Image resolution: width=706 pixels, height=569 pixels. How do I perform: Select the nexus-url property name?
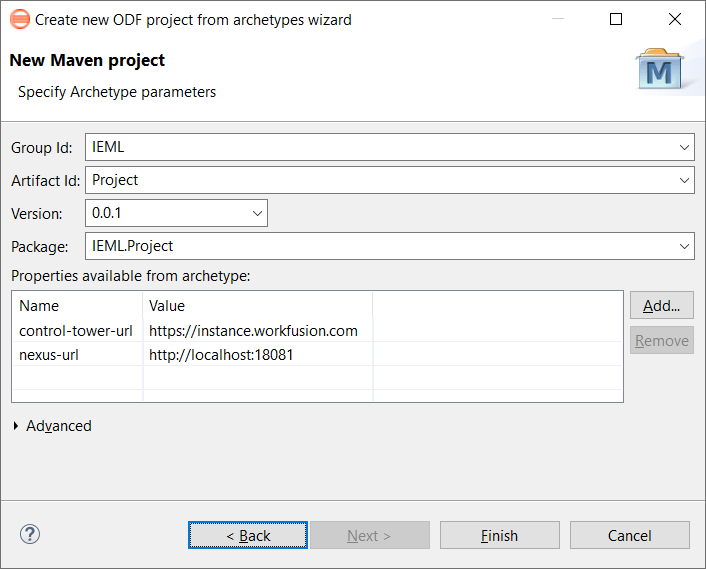[49, 355]
